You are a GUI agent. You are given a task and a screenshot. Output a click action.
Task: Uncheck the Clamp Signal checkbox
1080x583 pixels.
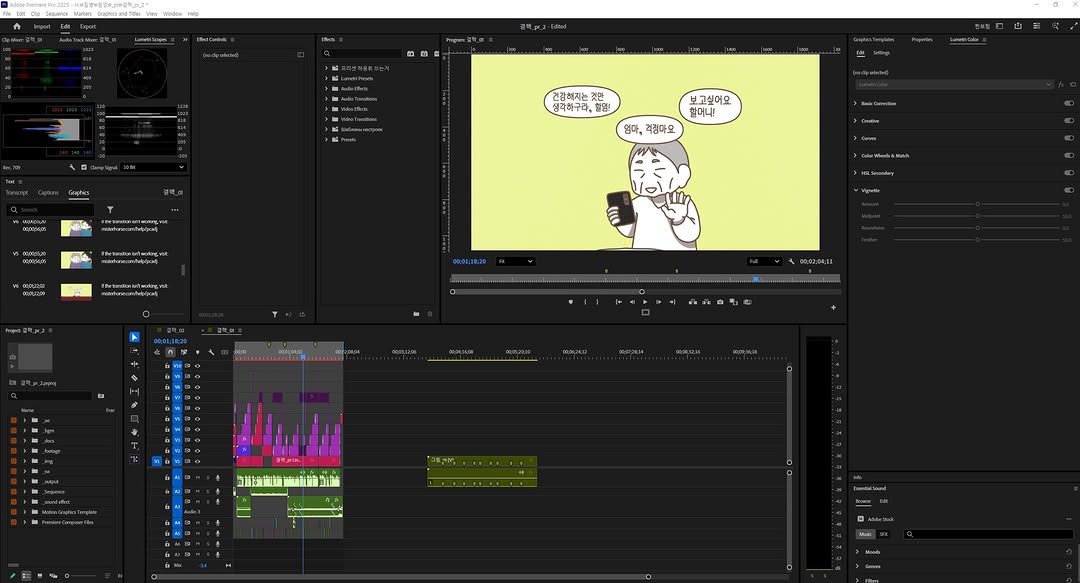coord(84,168)
